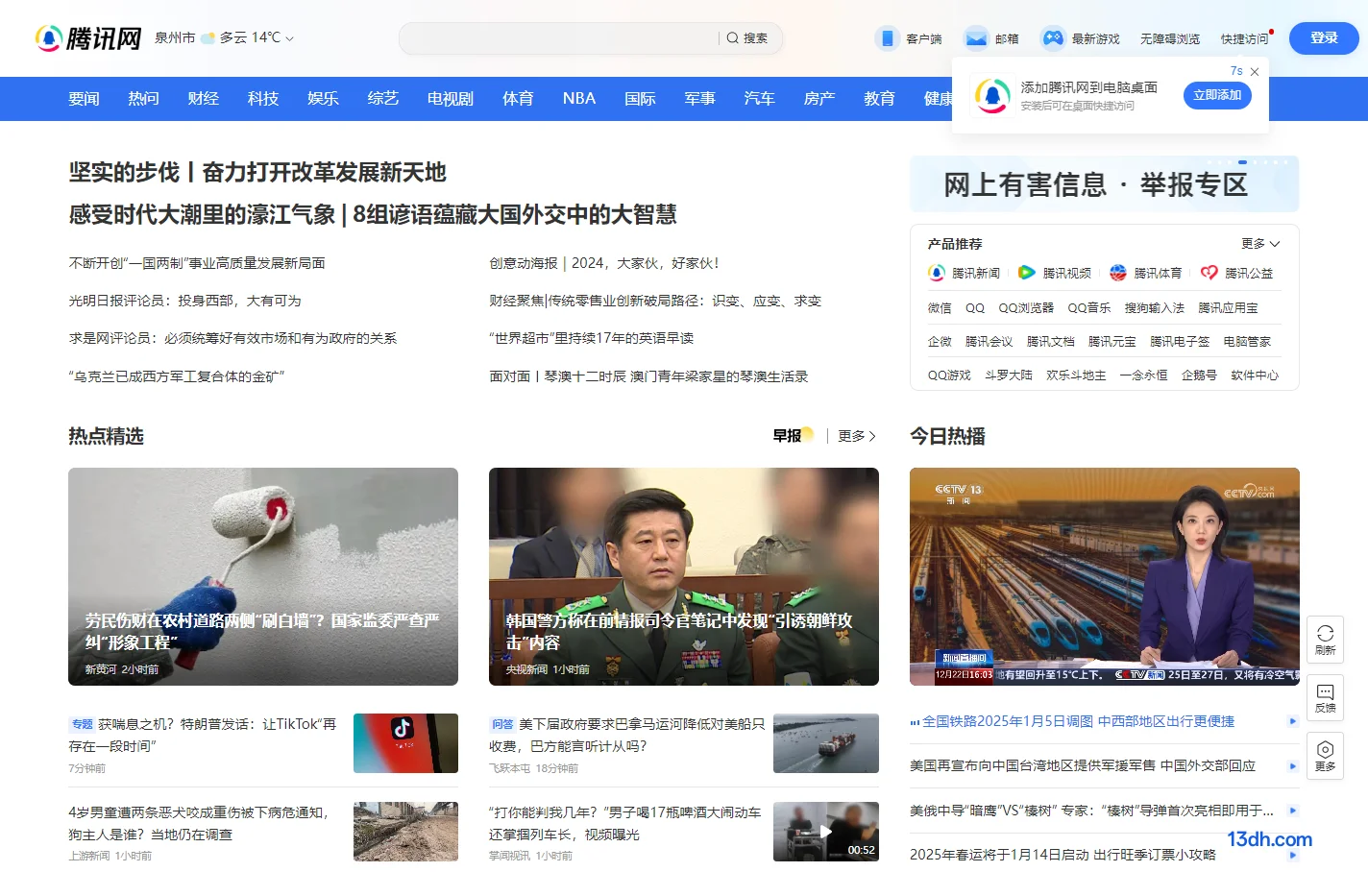Open the Panama Canal ship thumbnail
Image resolution: width=1368 pixels, height=896 pixels.
[x=826, y=743]
